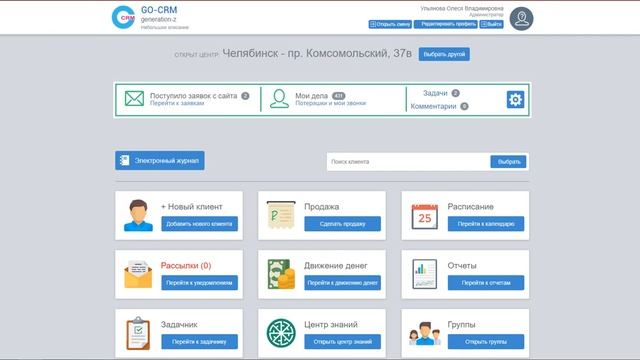Screen dimensions: 640x360
Task: Click the person icon beside Мои дела
Action: pos(279,99)
